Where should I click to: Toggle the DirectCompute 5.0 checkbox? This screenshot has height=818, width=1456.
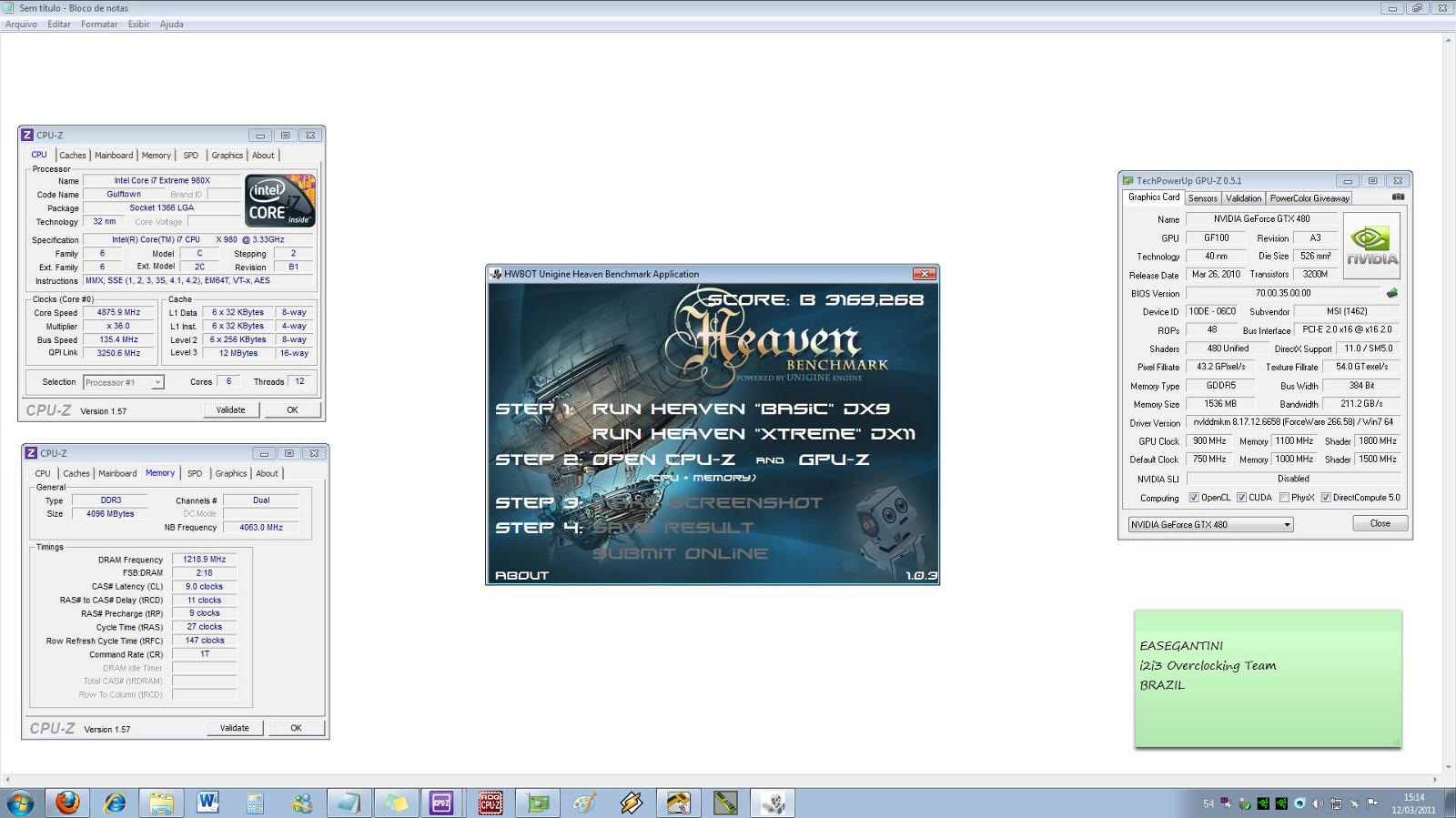[1326, 498]
